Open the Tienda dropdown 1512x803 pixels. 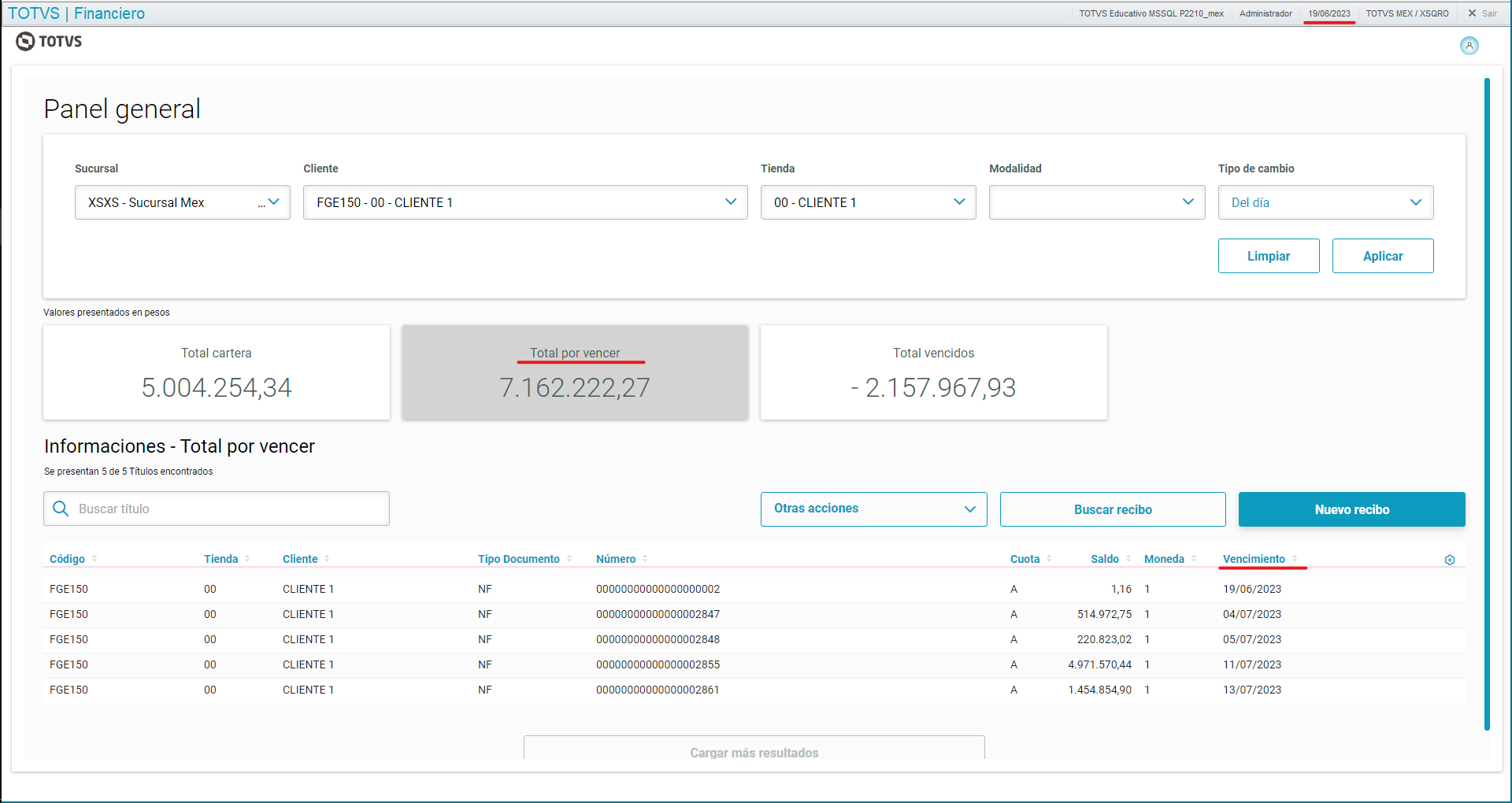tap(869, 202)
